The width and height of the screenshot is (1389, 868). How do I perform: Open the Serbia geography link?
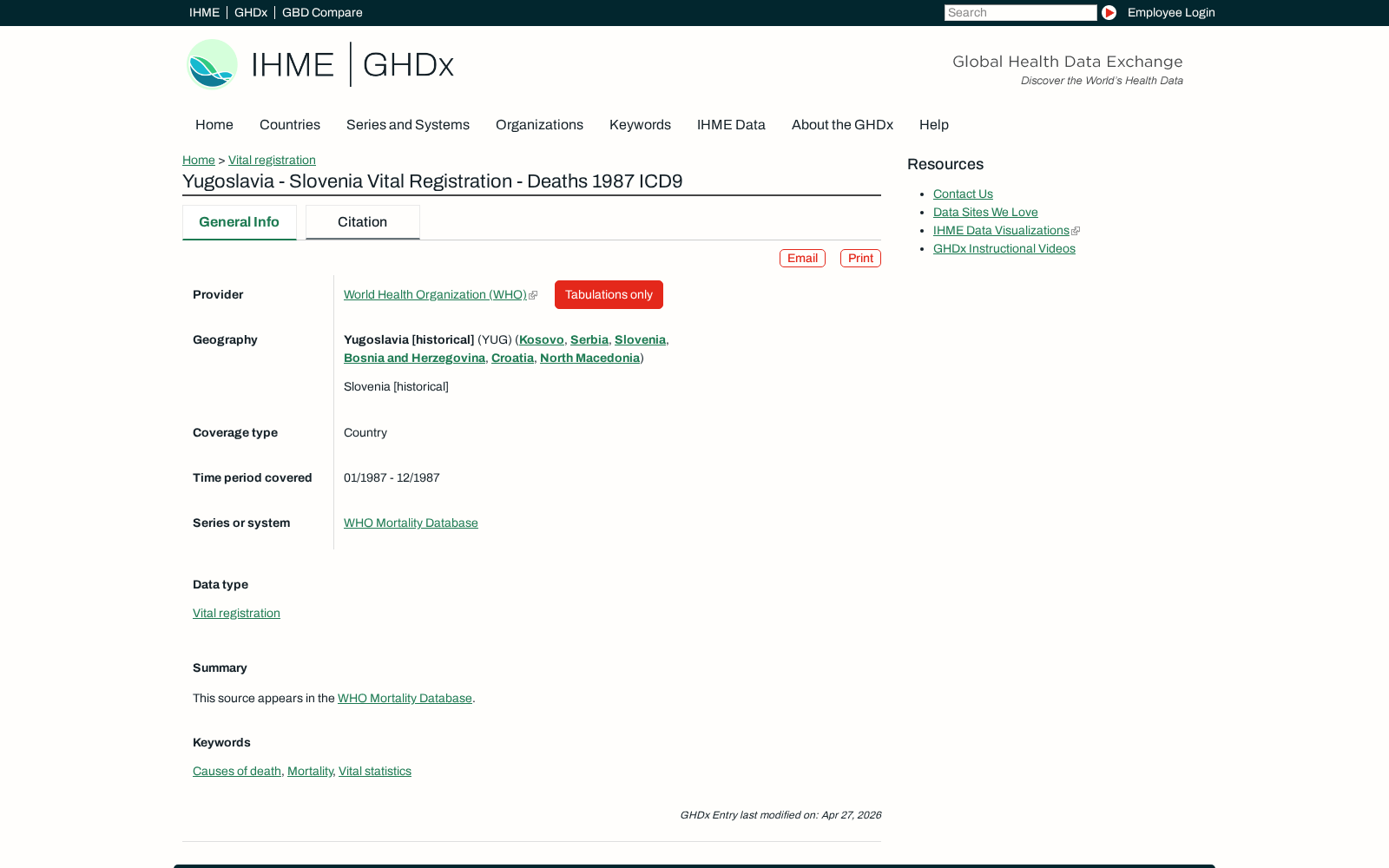(x=589, y=340)
